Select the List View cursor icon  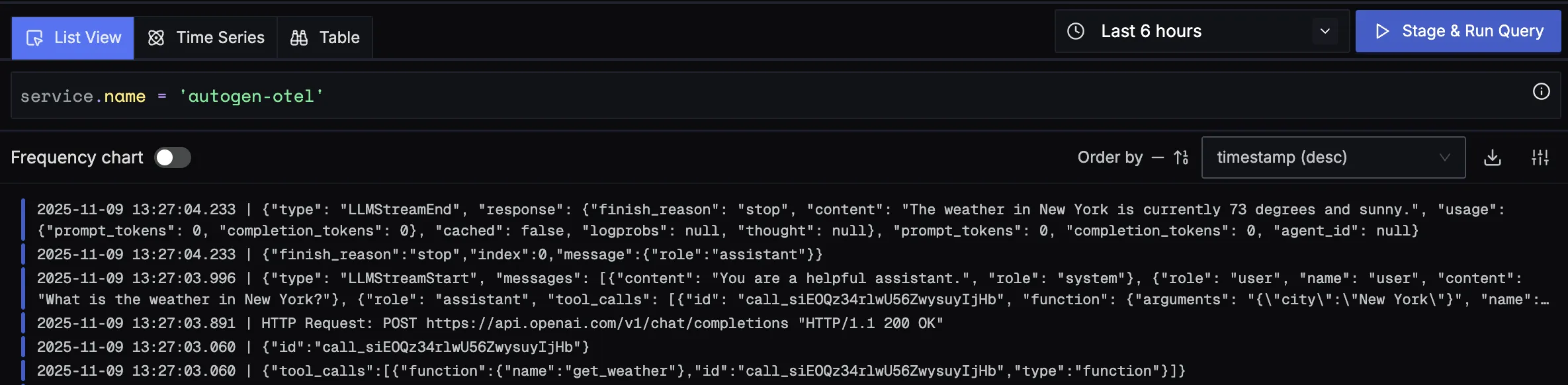(36, 38)
